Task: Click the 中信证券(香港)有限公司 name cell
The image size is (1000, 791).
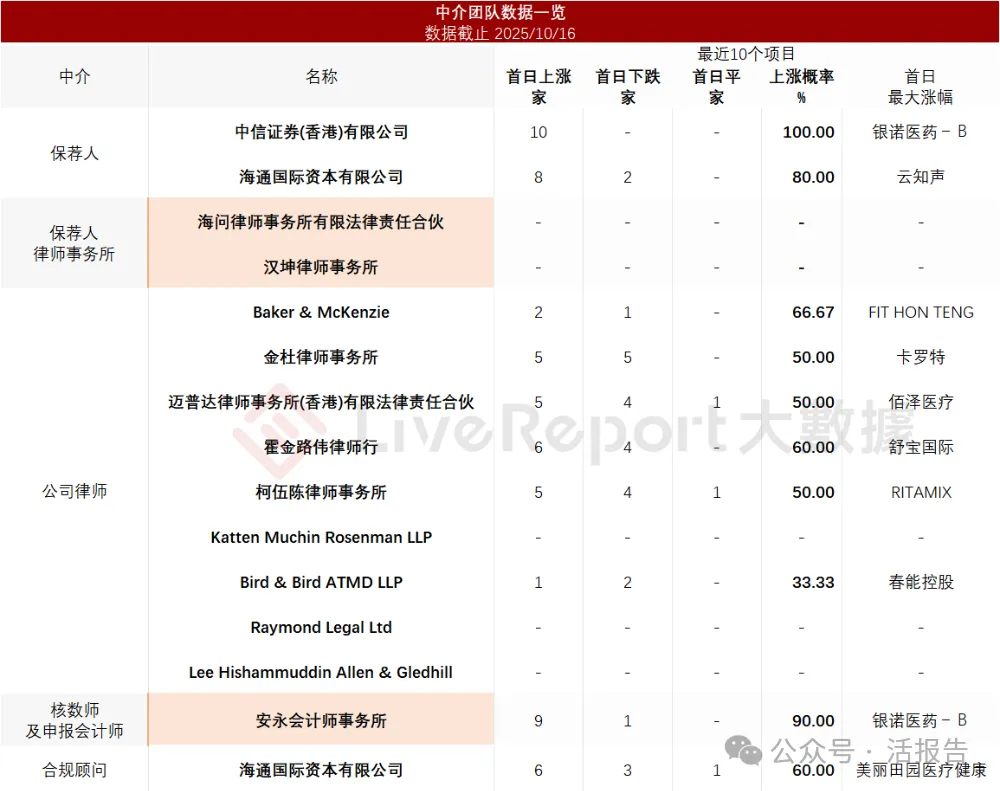Action: [x=321, y=132]
